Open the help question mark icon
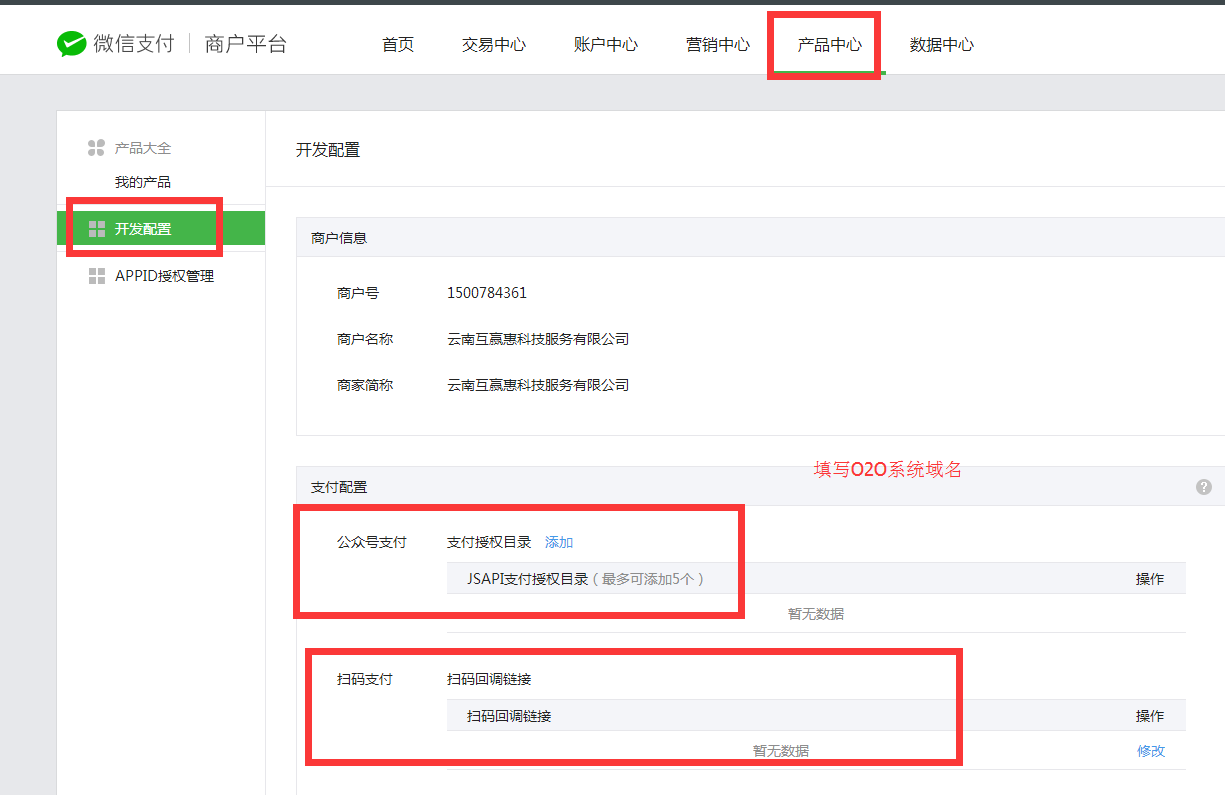Image resolution: width=1225 pixels, height=795 pixels. click(x=1206, y=486)
